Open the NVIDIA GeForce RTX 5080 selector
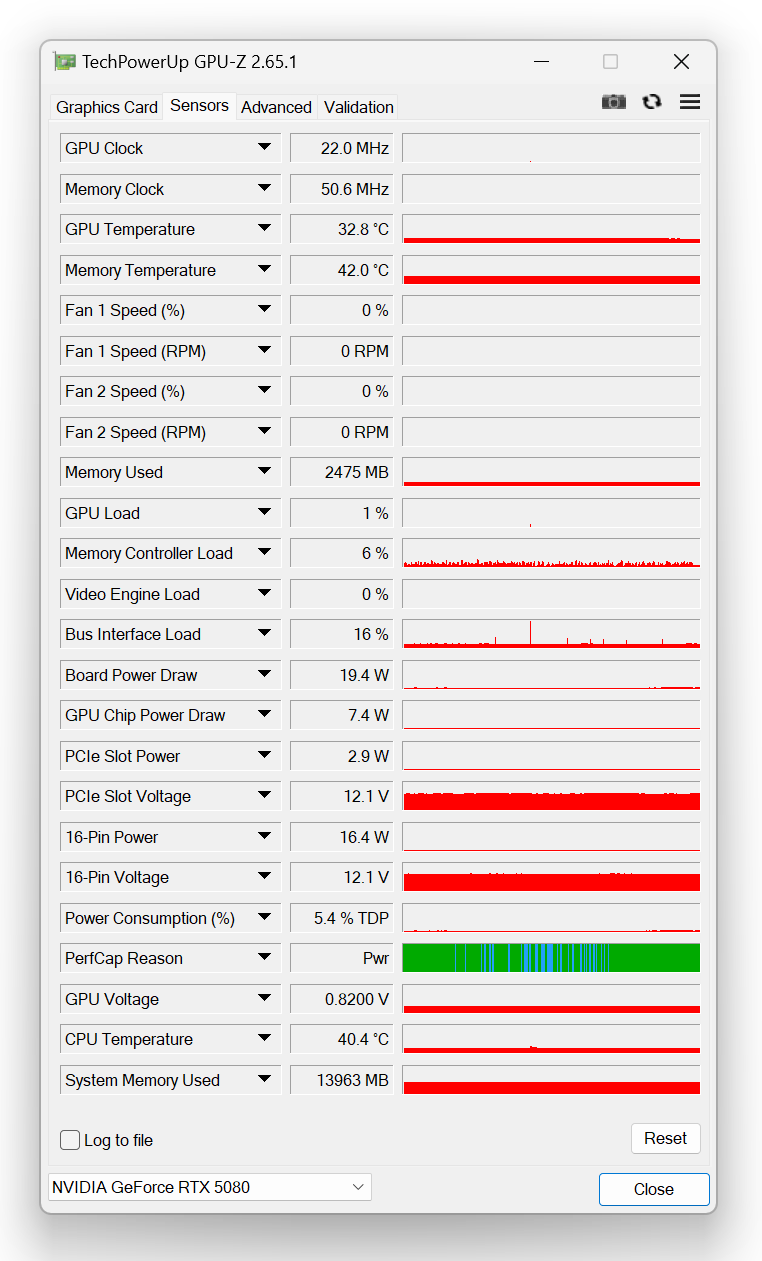Image resolution: width=762 pixels, height=1261 pixels. [x=209, y=1187]
